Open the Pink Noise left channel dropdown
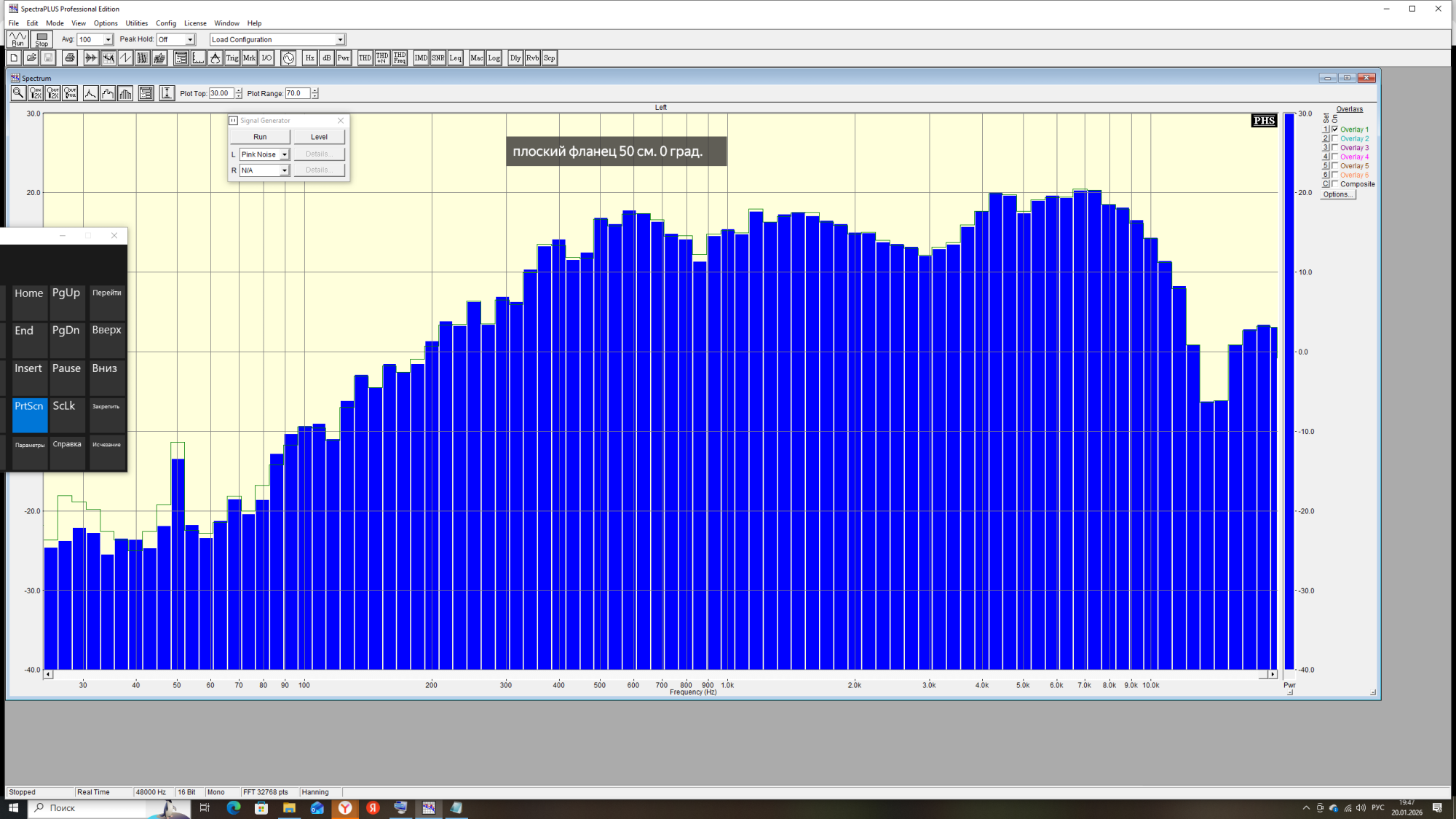This screenshot has height=819, width=1456. pyautogui.click(x=284, y=154)
